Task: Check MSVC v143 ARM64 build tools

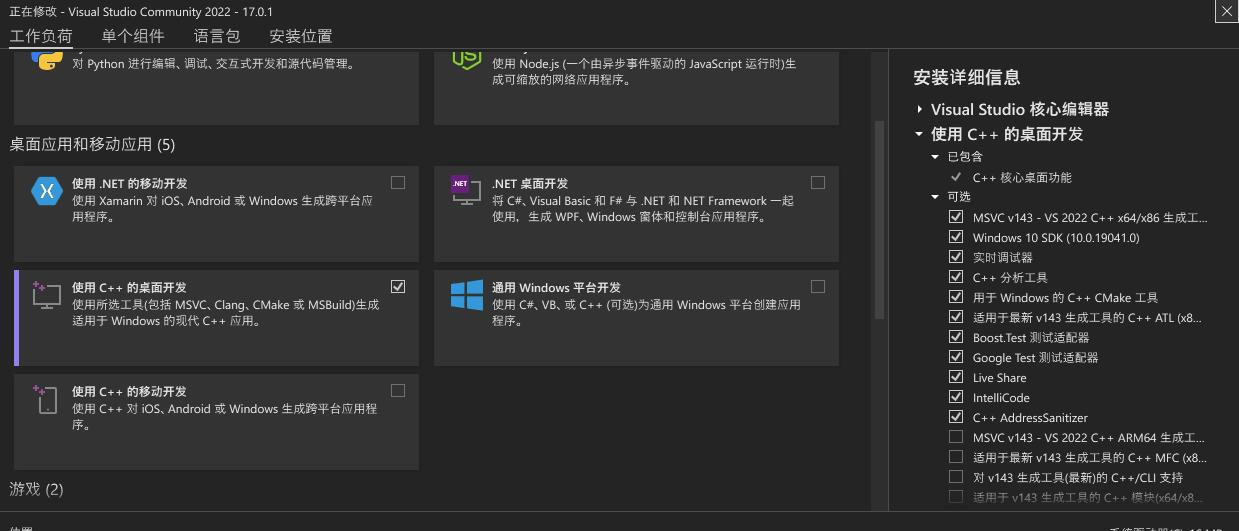Action: coord(956,437)
